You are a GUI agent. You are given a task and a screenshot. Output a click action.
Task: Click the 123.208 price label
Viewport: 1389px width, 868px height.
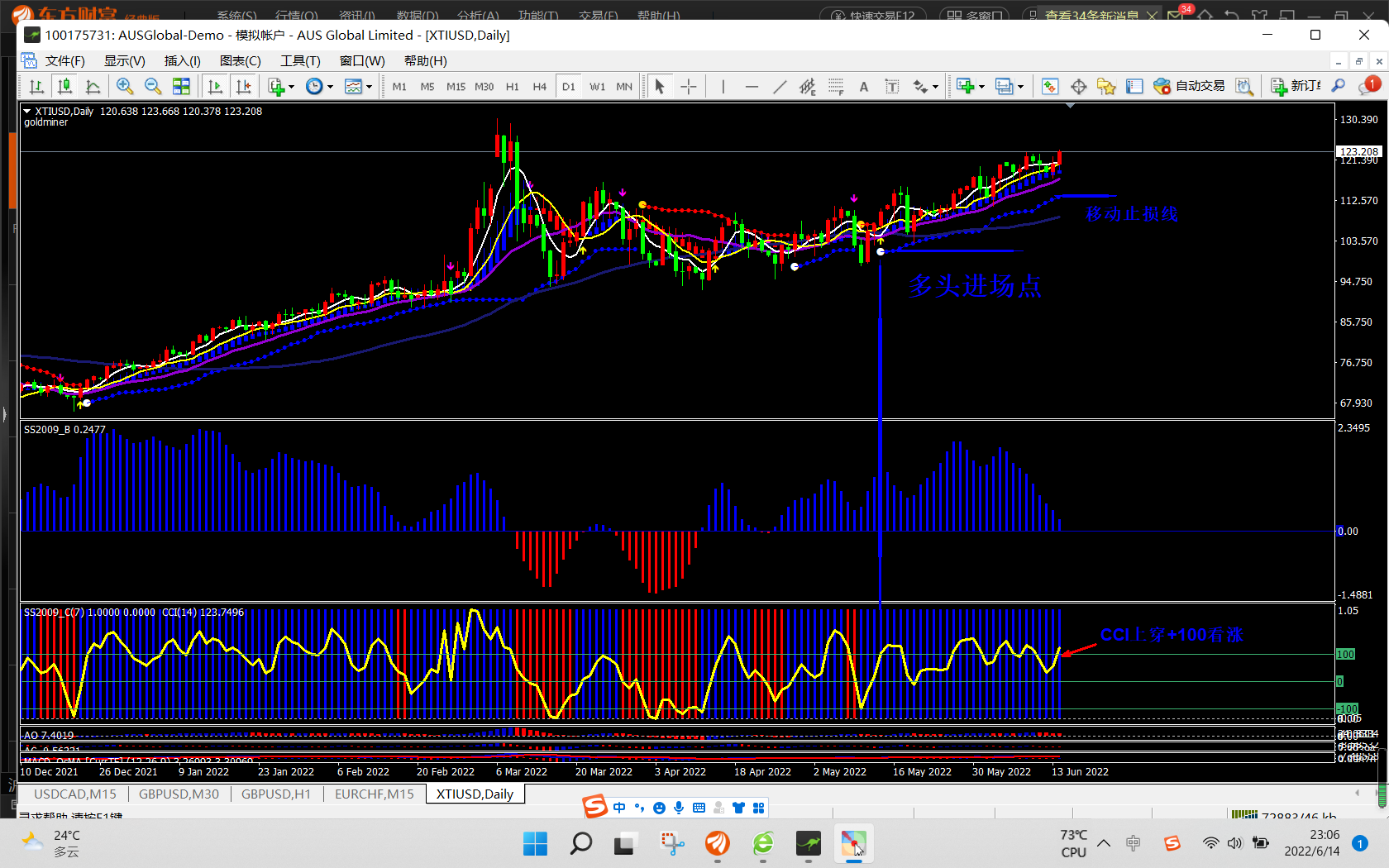(1359, 151)
